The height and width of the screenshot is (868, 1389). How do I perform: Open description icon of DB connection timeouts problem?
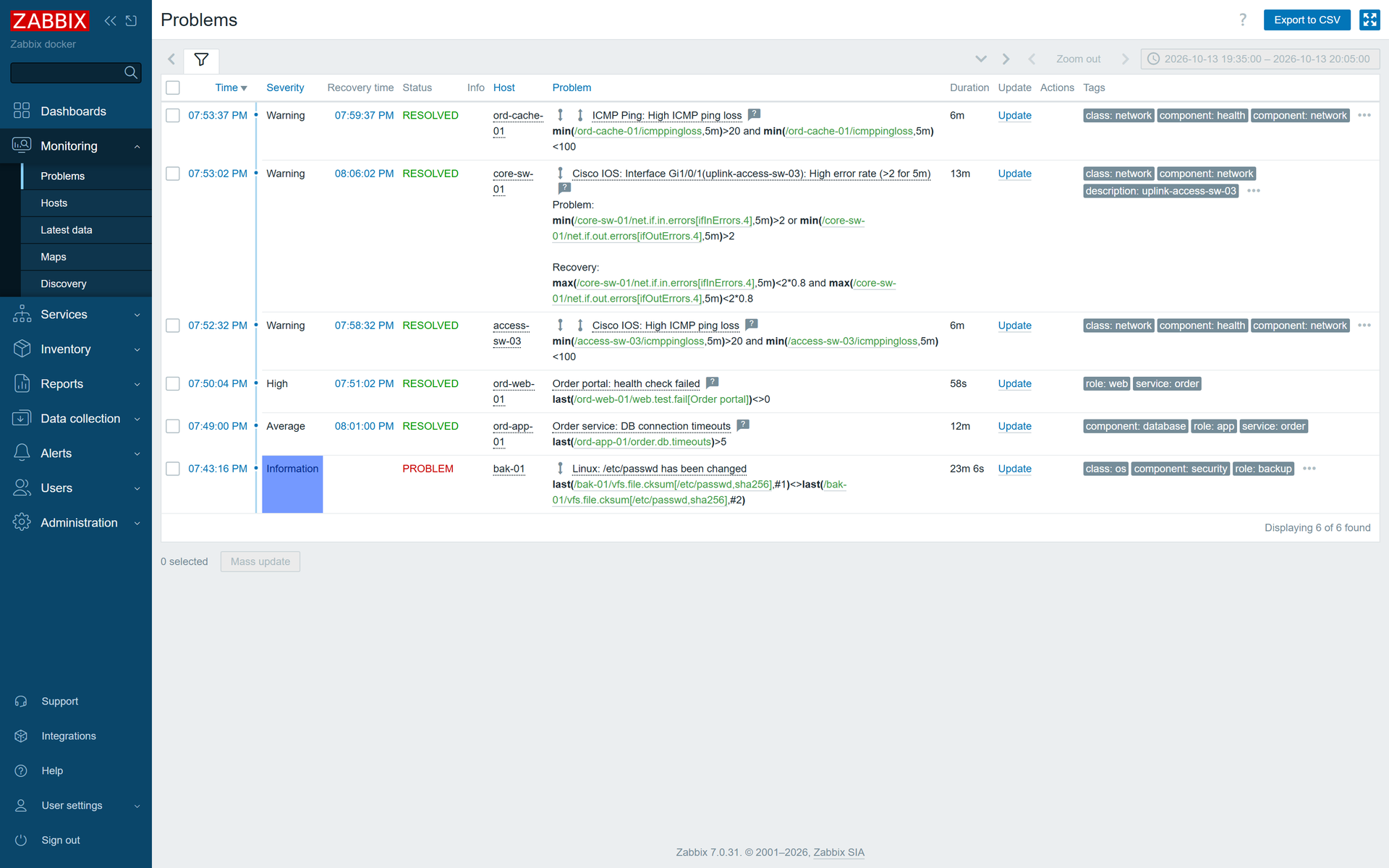coord(743,425)
